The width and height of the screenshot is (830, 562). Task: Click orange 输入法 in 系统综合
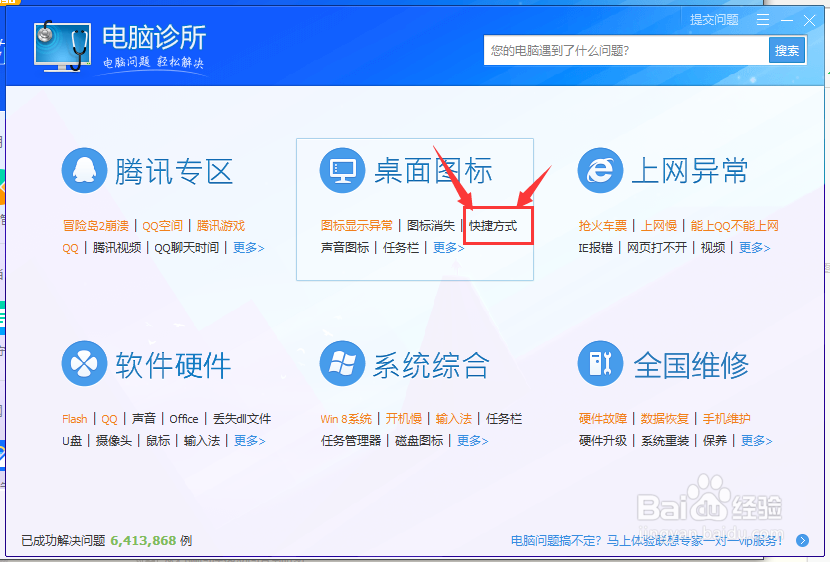coord(454,419)
